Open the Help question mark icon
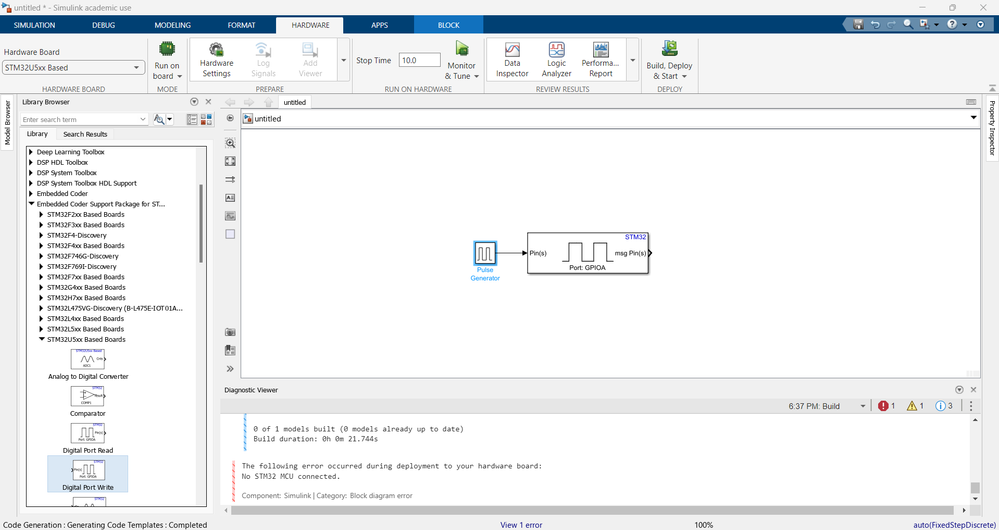This screenshot has height=530, width=999. 952,25
